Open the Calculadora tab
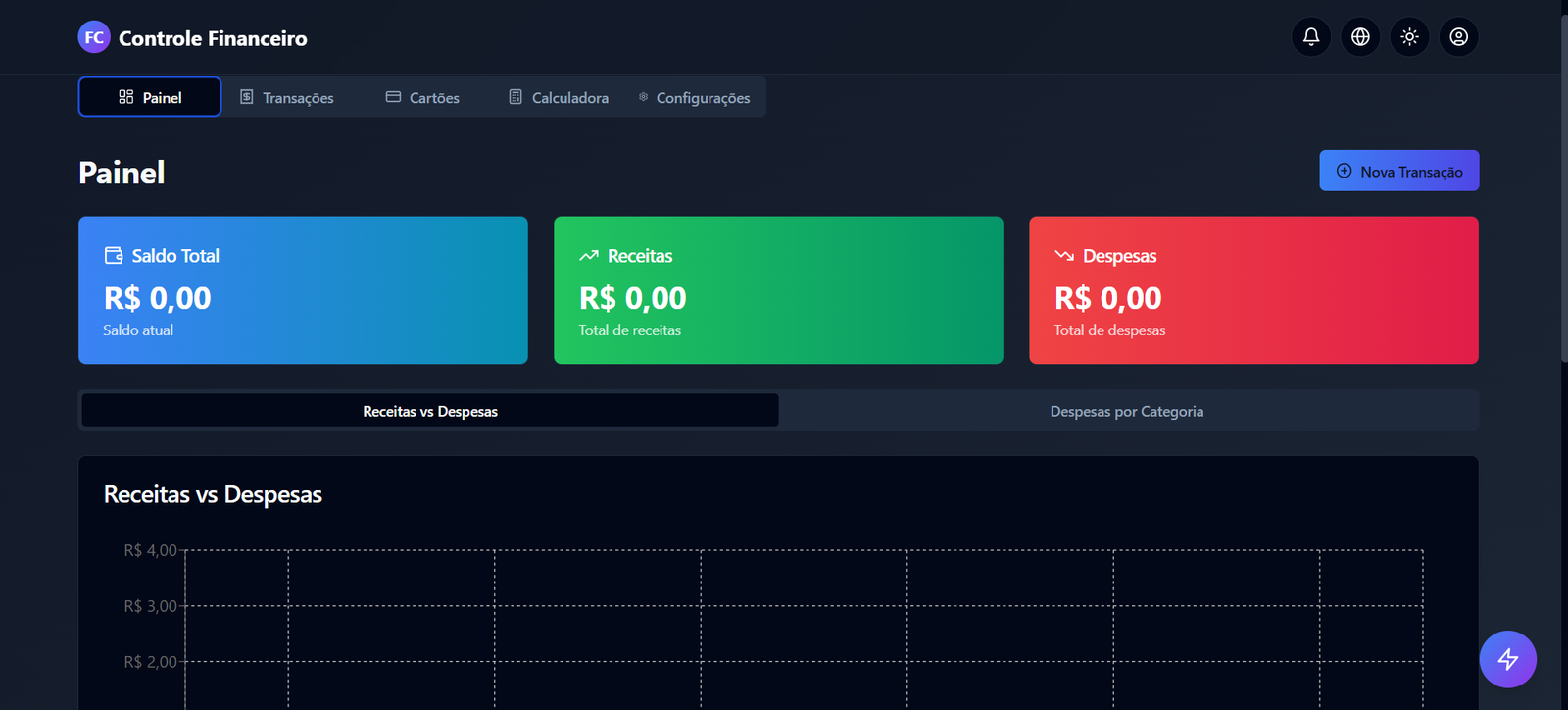 point(559,98)
